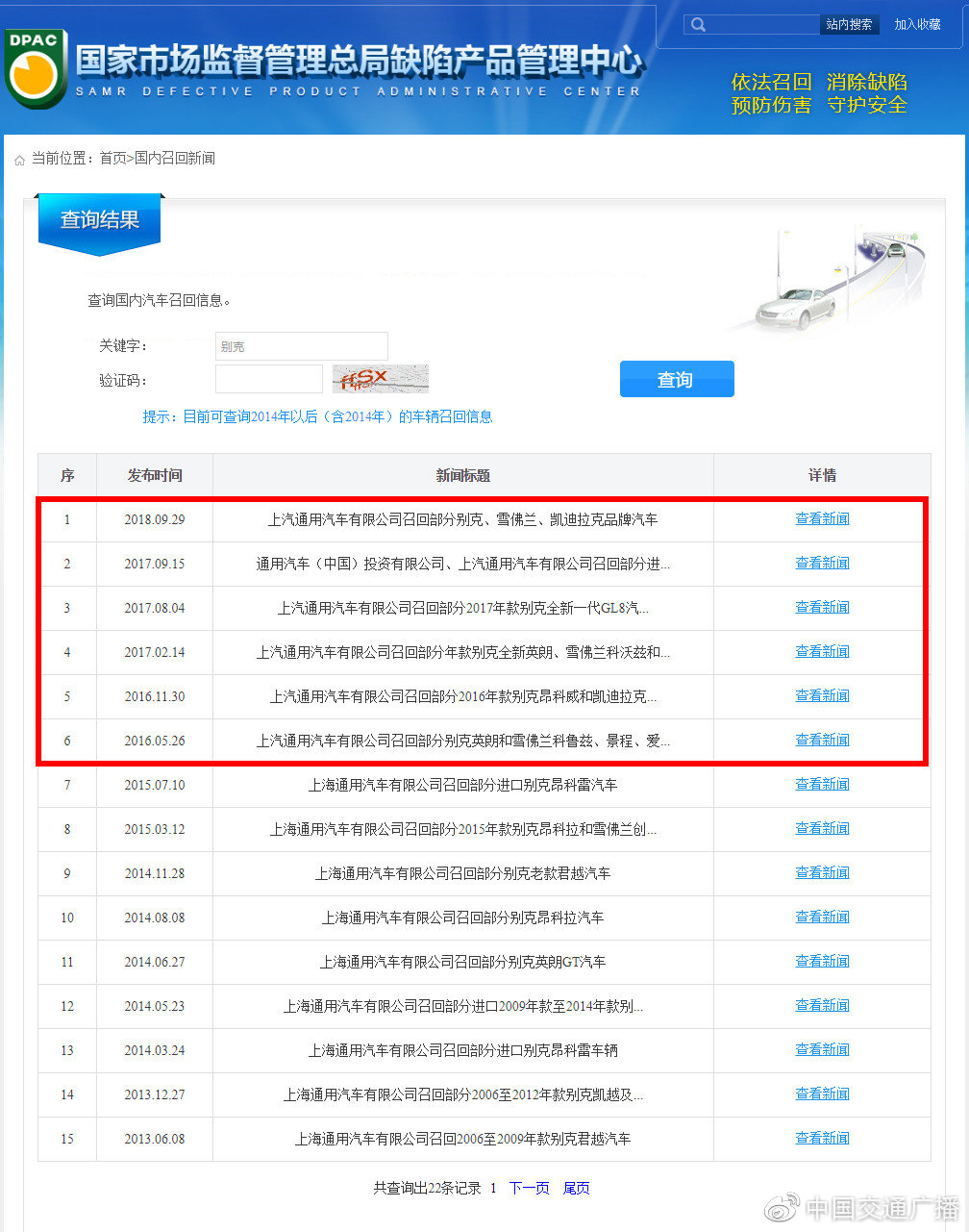This screenshot has width=969, height=1232.
Task: Open 查看新闻 for 2017.08.04 row
Action: pos(822,607)
